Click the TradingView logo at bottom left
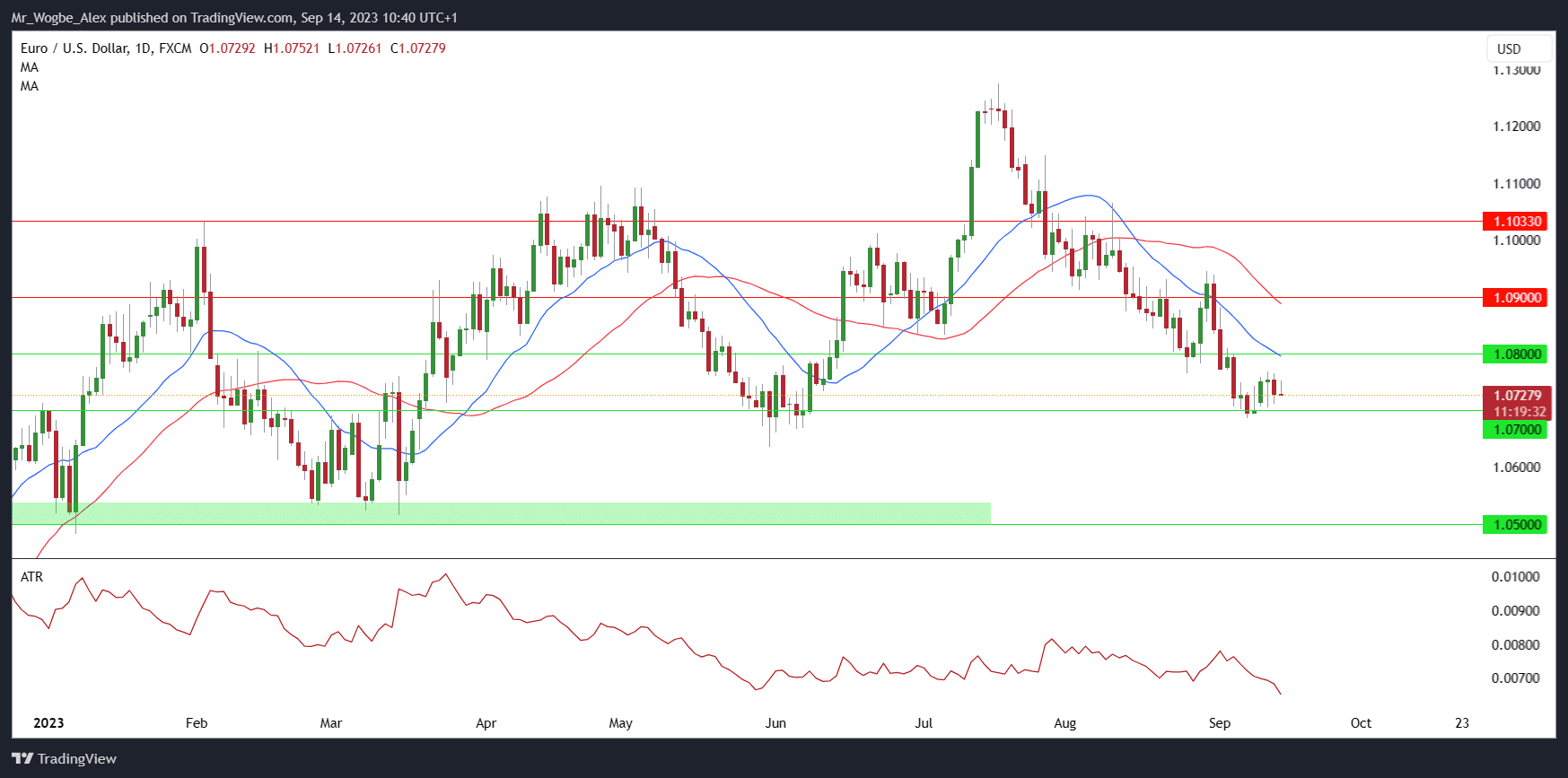Viewport: 1568px width, 778px height. (64, 758)
